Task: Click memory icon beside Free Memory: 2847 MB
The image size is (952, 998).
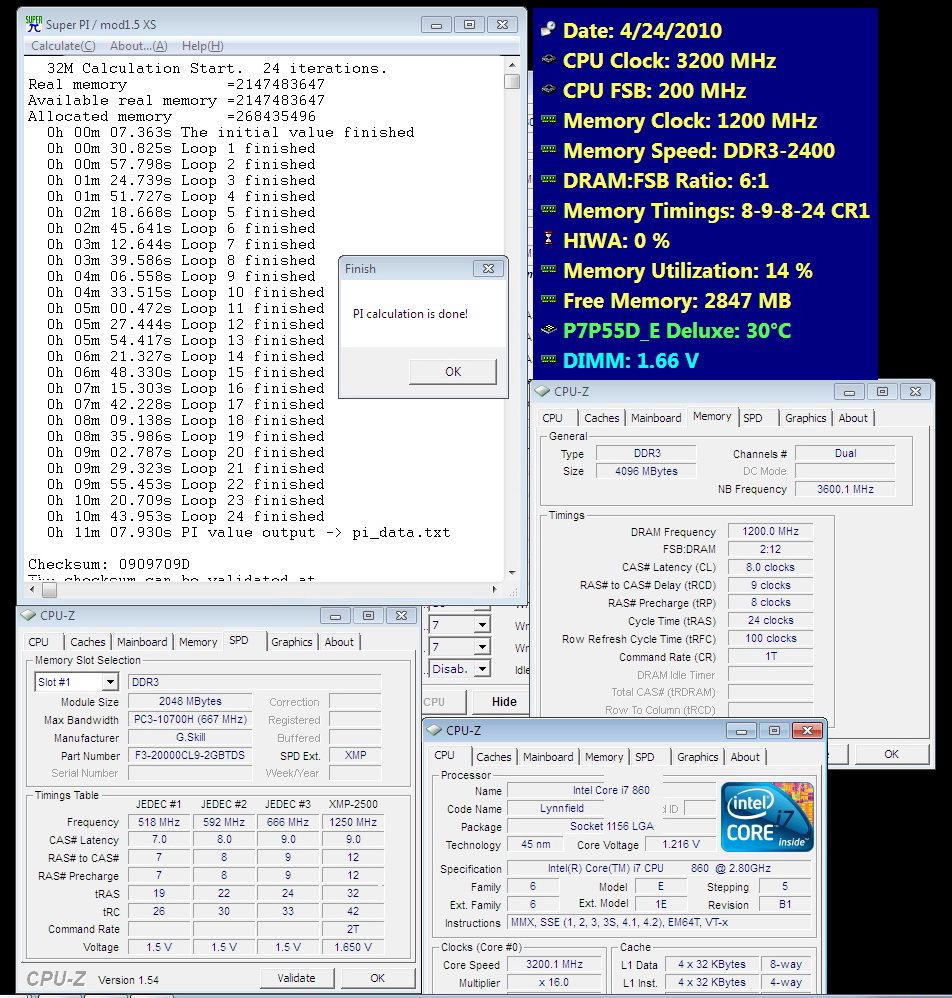Action: click(x=548, y=299)
